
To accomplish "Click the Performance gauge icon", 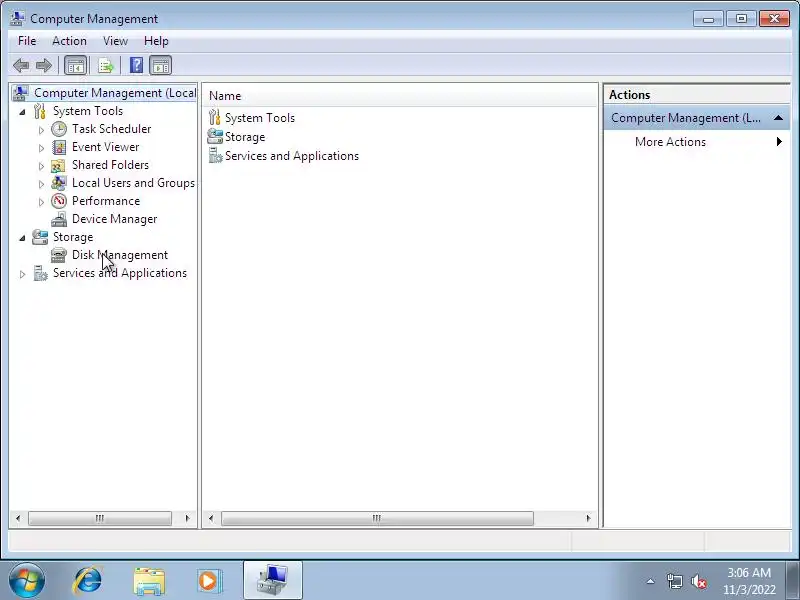I will pyautogui.click(x=59, y=201).
